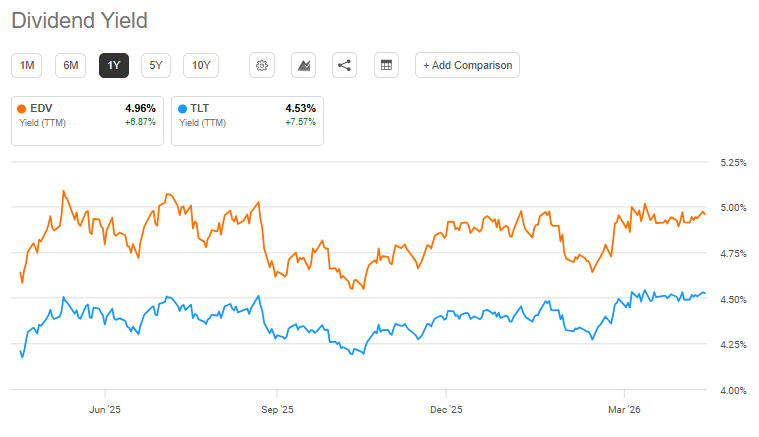Screen dimensions: 759x437
Task: Switch to the 5Y time range
Action: point(156,65)
